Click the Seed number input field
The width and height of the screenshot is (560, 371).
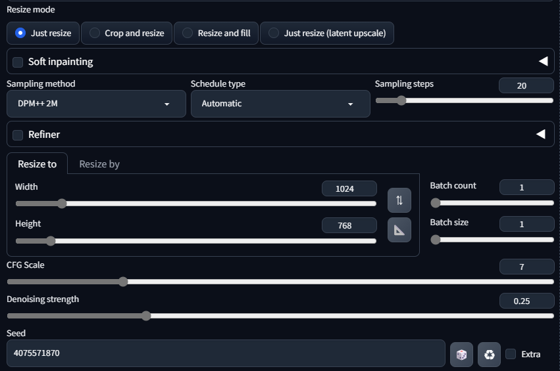(226, 353)
